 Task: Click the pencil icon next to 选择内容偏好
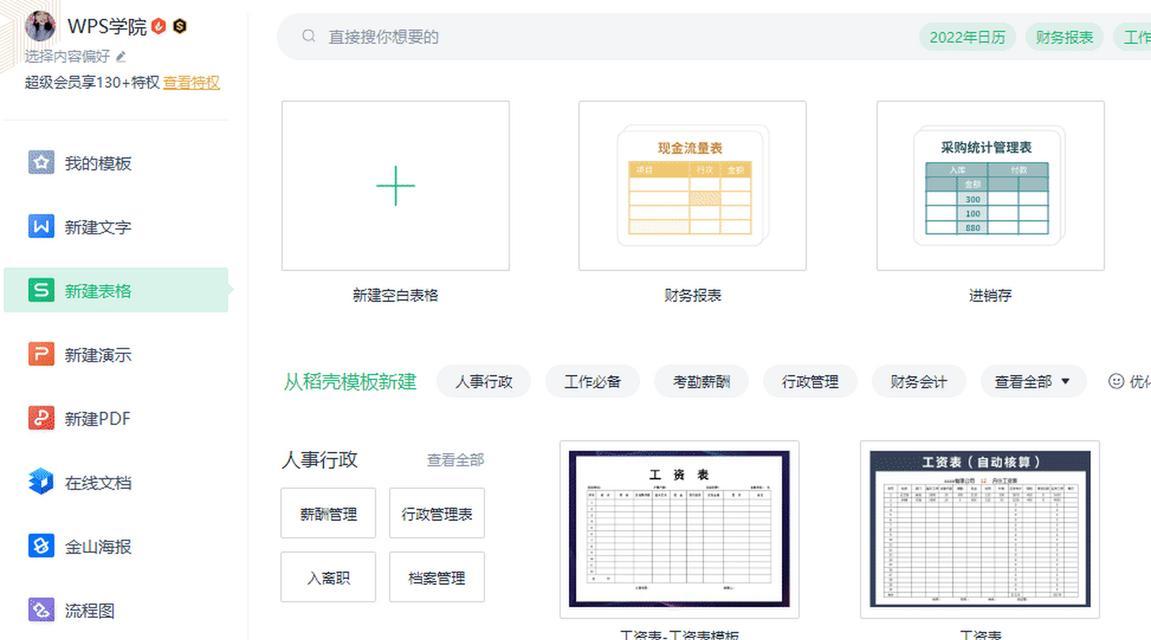pyautogui.click(x=121, y=56)
